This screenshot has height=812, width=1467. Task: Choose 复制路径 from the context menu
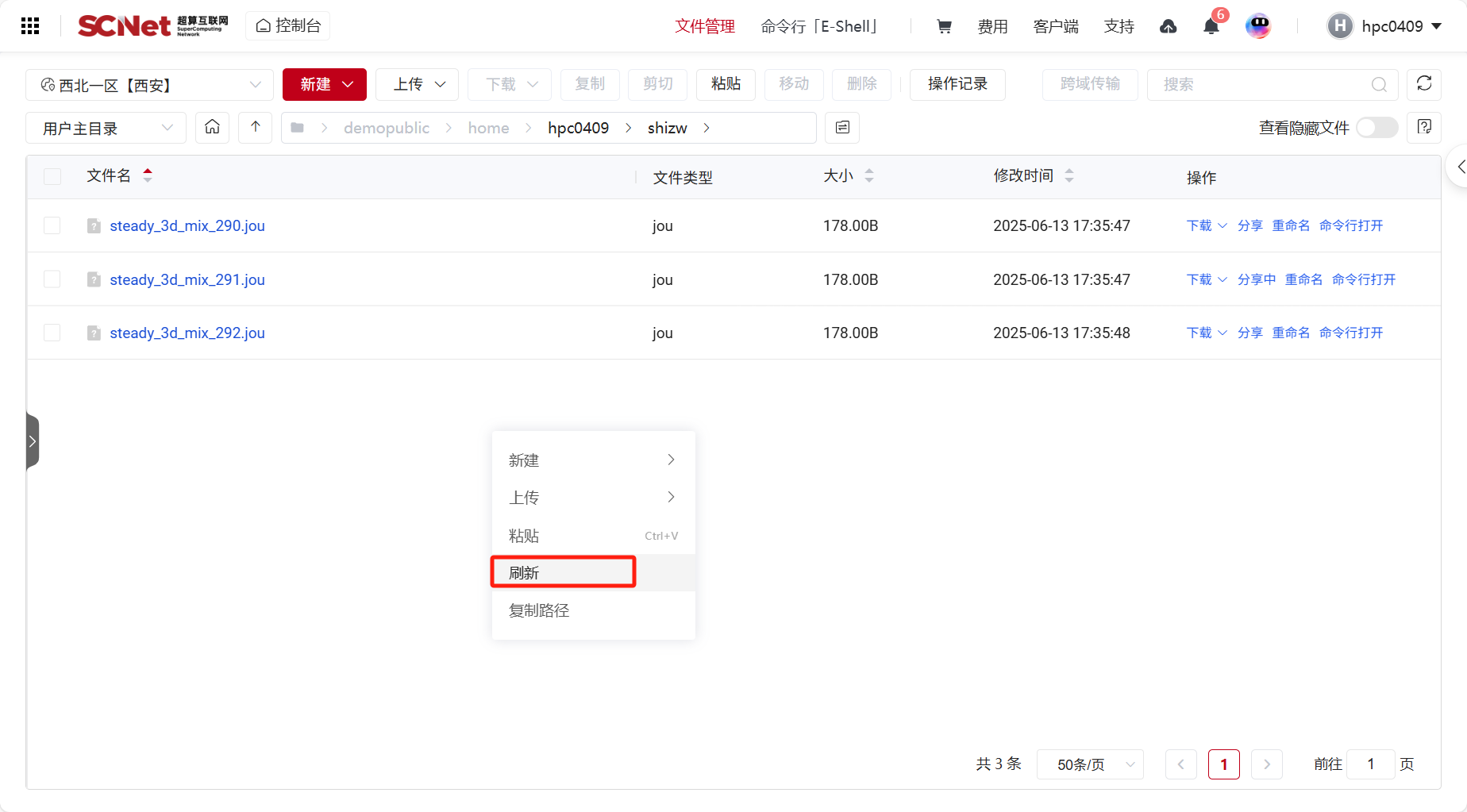pyautogui.click(x=539, y=610)
